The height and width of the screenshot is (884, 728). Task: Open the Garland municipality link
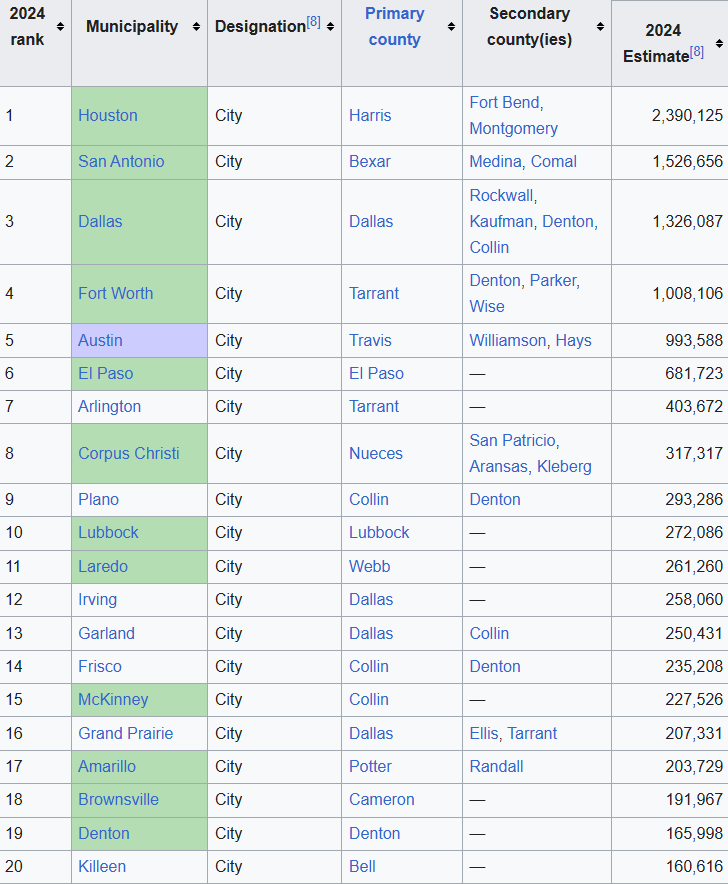point(107,633)
